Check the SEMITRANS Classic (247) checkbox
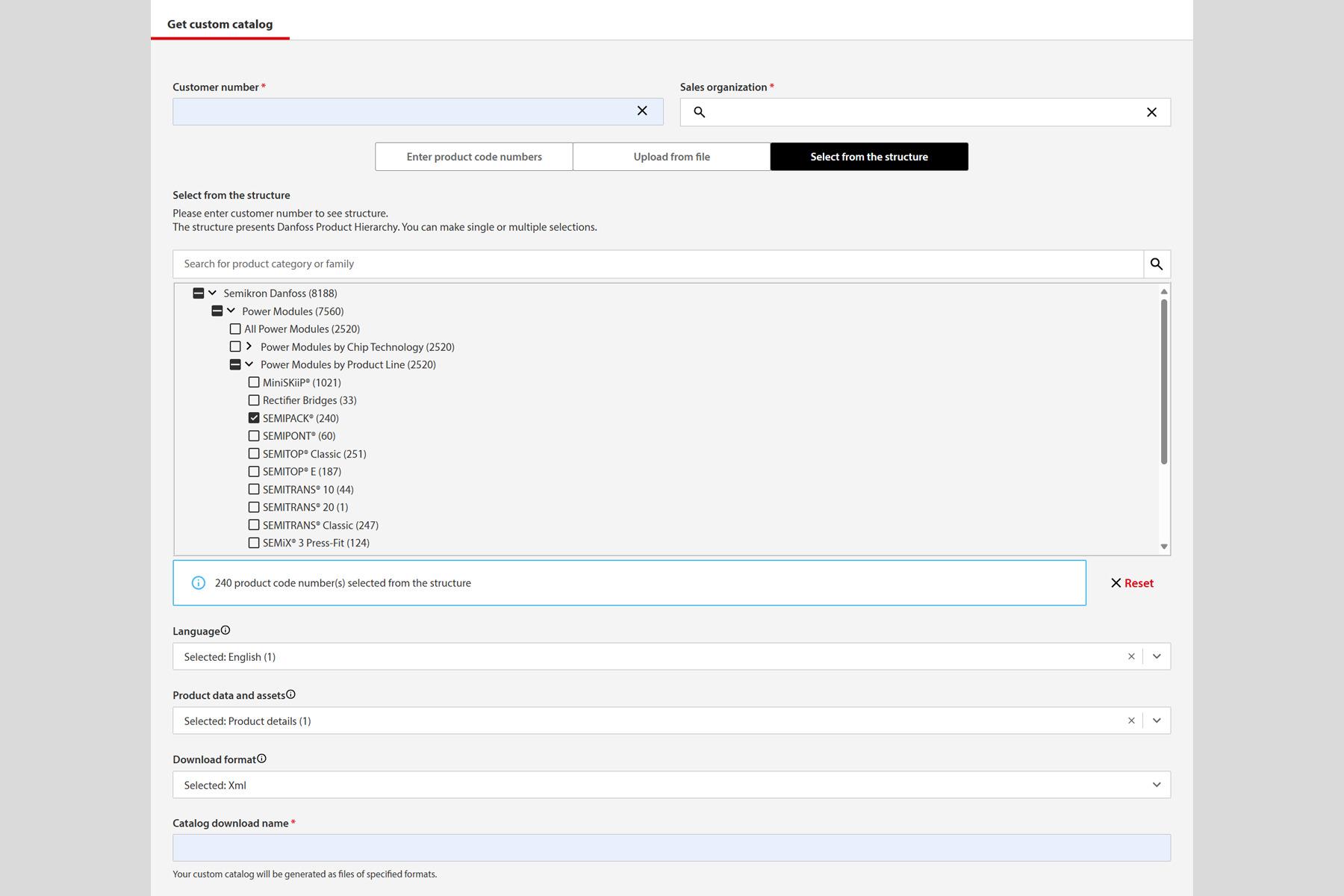 tap(254, 525)
